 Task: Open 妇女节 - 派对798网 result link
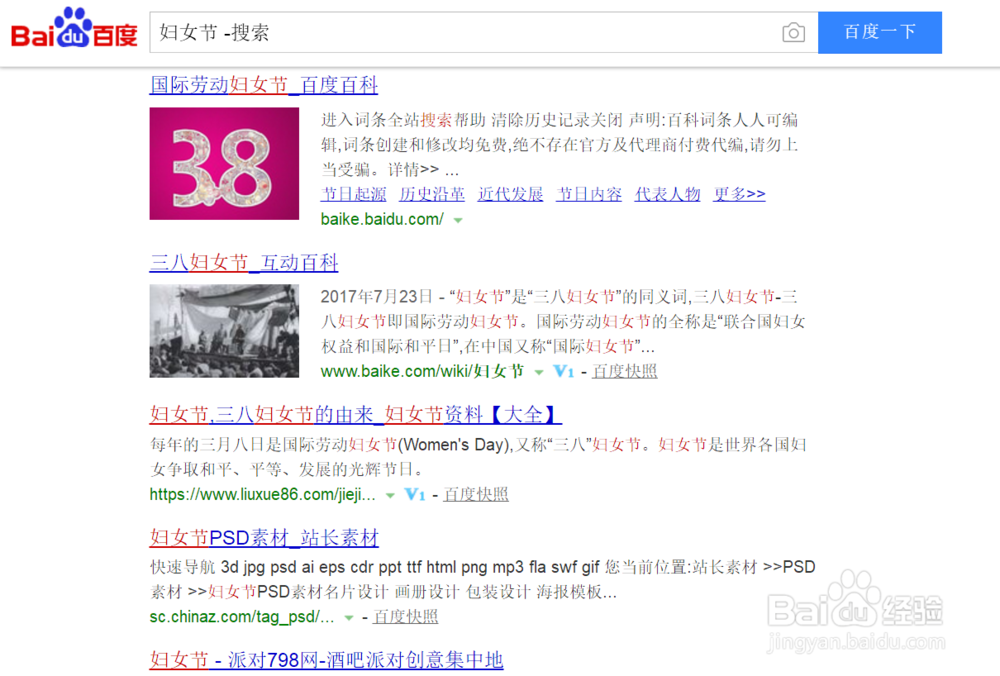coord(327,659)
